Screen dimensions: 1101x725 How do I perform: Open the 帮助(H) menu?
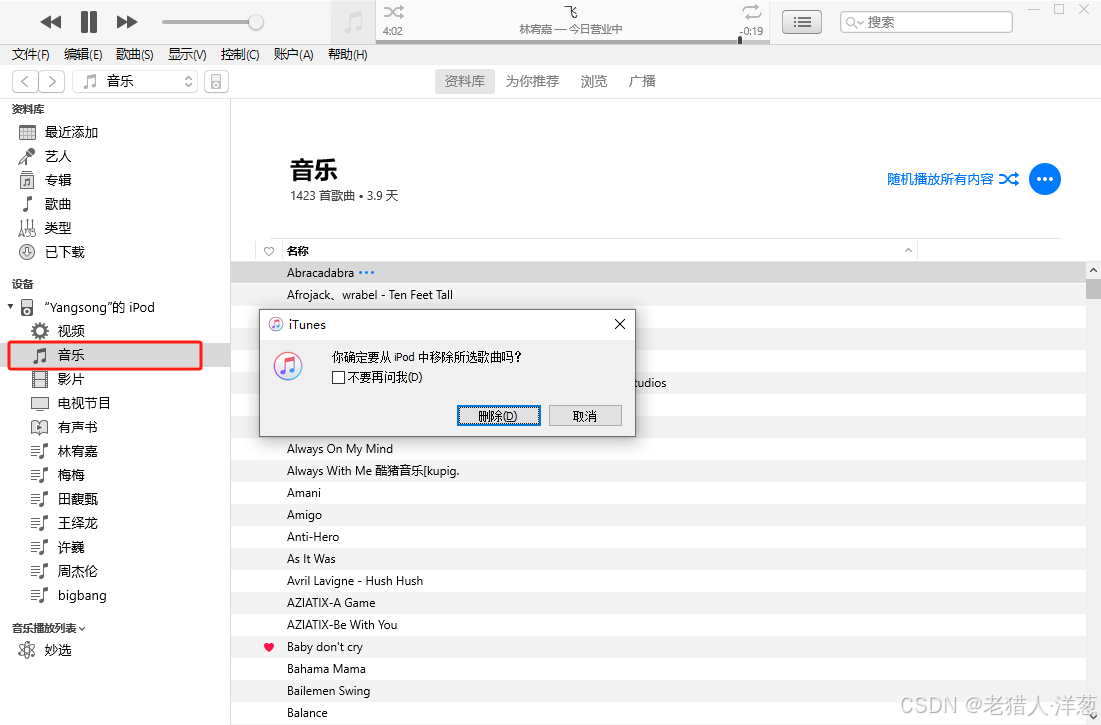tap(348, 54)
